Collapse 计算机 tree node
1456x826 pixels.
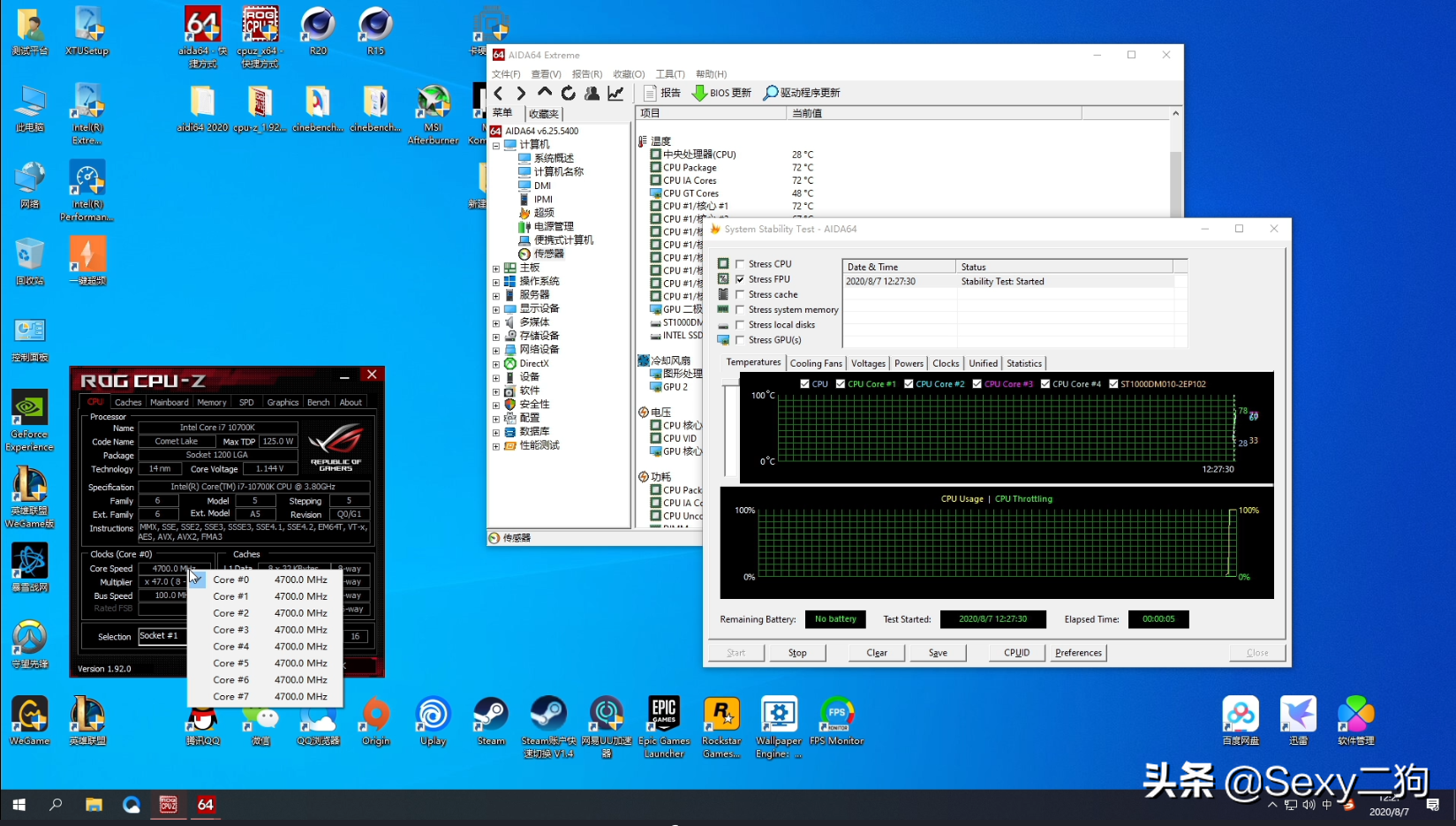(x=496, y=145)
